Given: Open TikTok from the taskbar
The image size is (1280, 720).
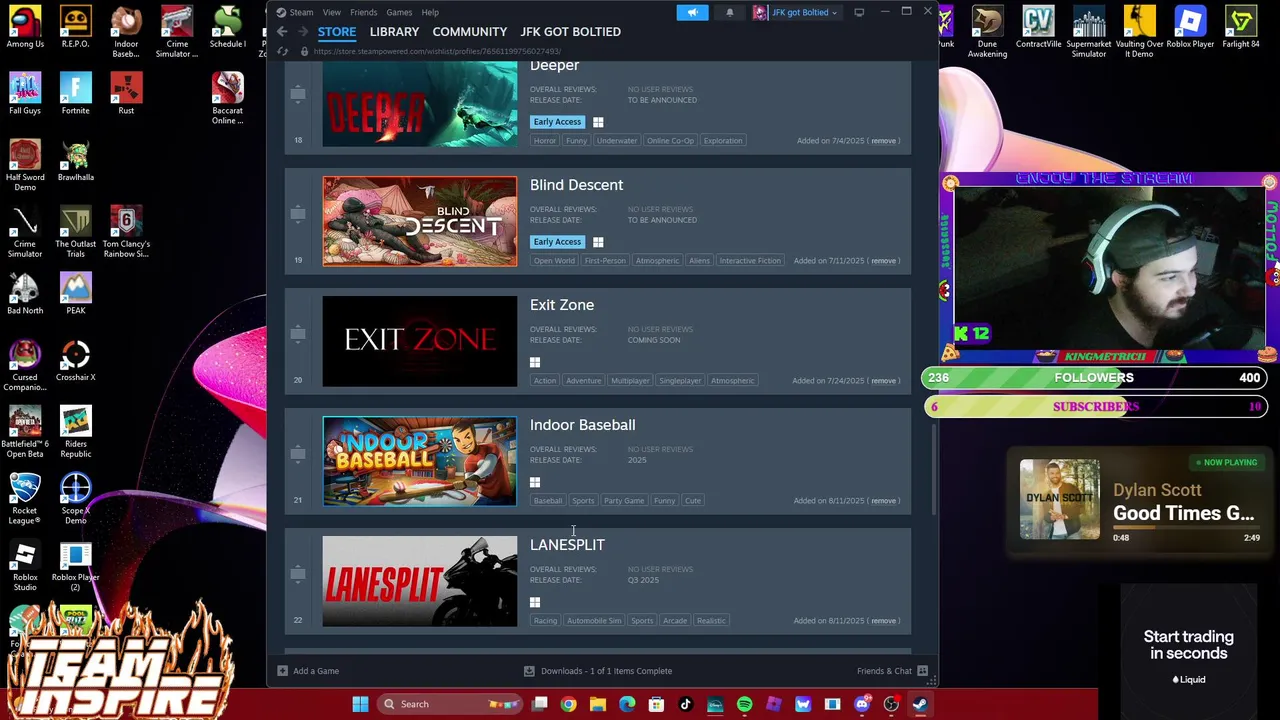Looking at the screenshot, I should point(685,704).
